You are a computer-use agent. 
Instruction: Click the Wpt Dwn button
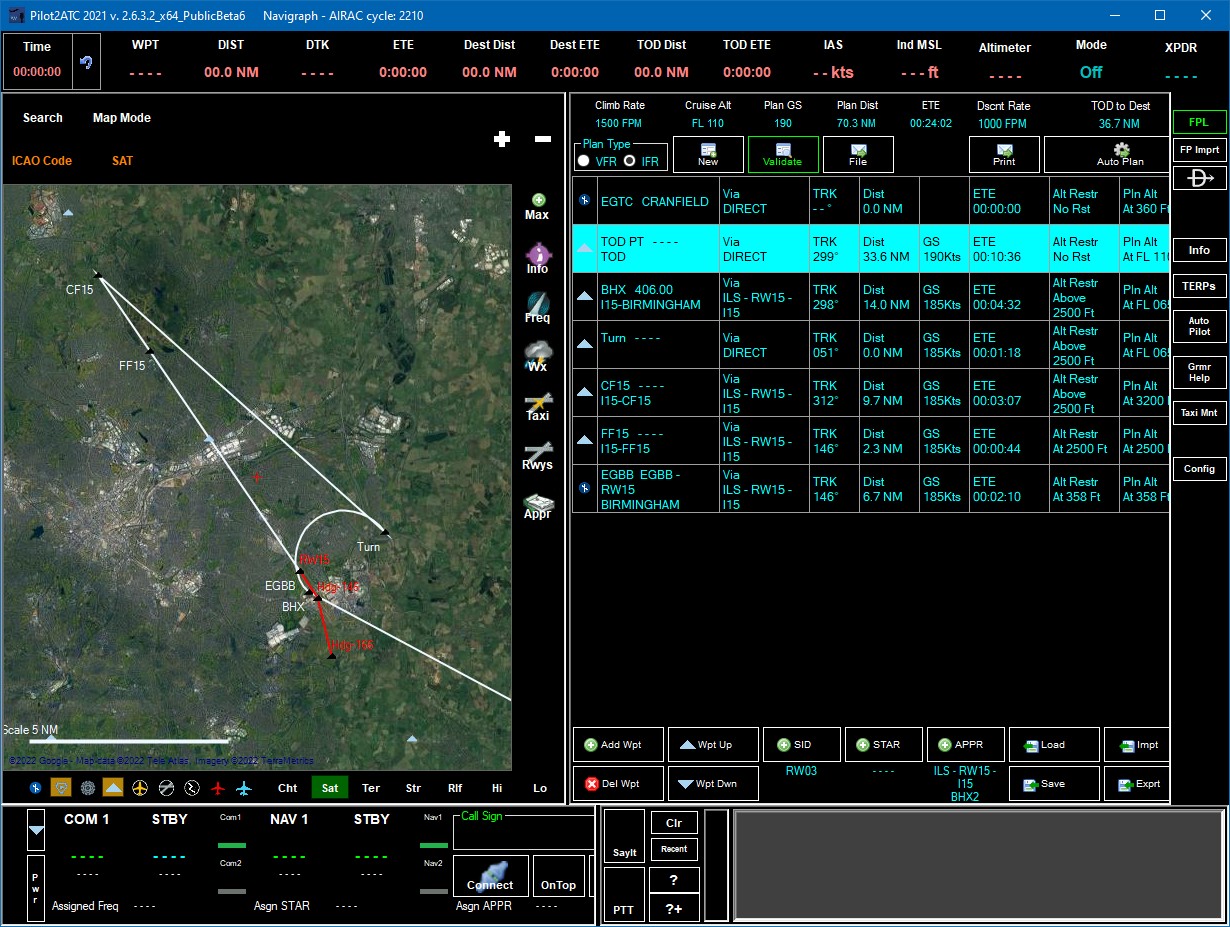click(x=713, y=784)
